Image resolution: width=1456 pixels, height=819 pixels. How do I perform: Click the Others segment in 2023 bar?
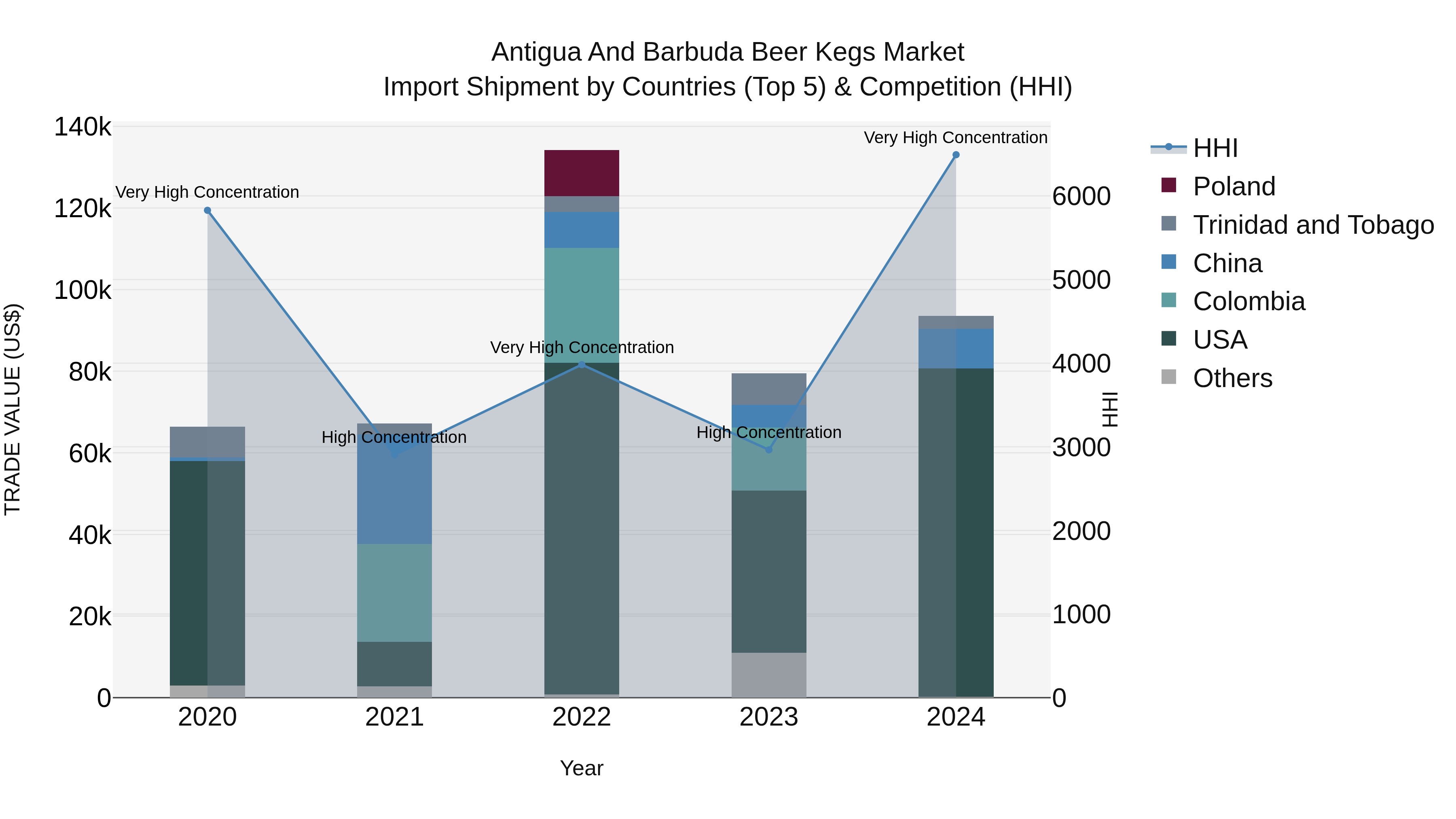pyautogui.click(x=769, y=675)
